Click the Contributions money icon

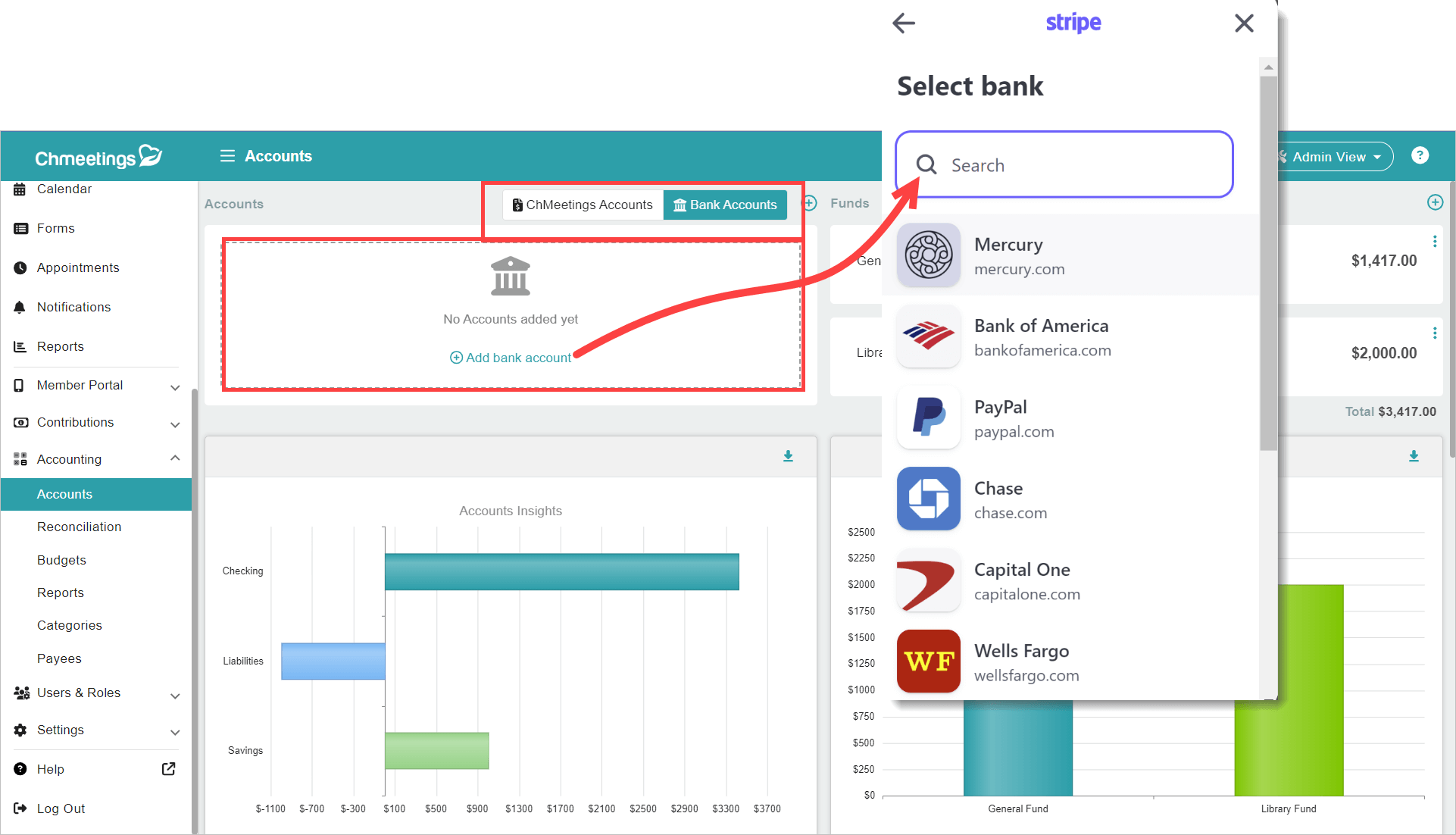coord(20,422)
